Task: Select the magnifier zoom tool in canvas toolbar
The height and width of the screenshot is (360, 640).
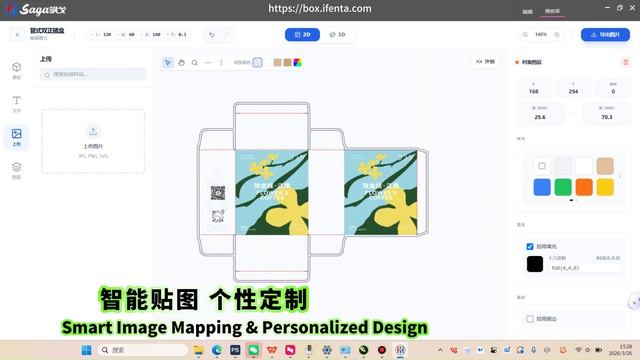Action: pos(195,62)
